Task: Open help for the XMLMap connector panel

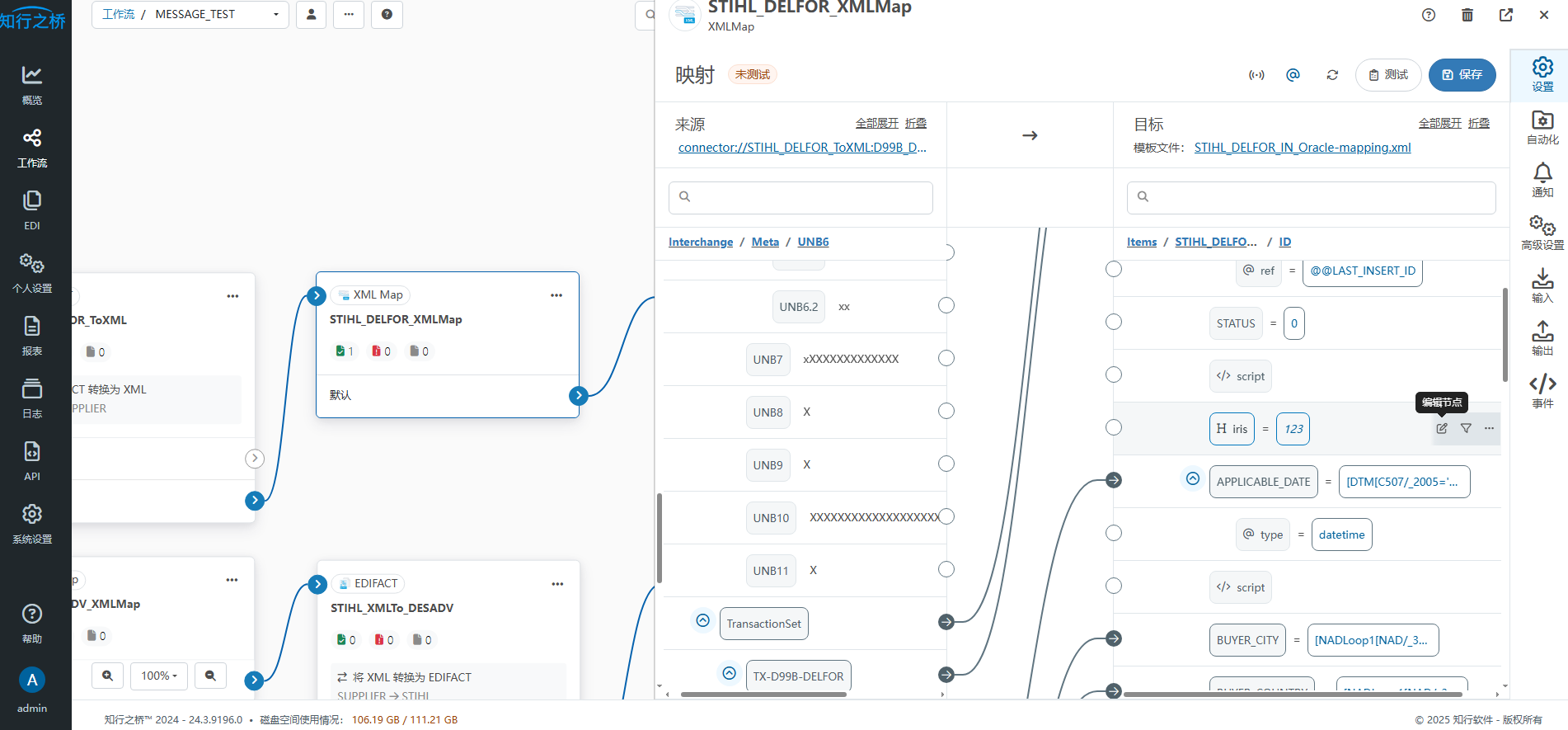Action: [x=1429, y=15]
